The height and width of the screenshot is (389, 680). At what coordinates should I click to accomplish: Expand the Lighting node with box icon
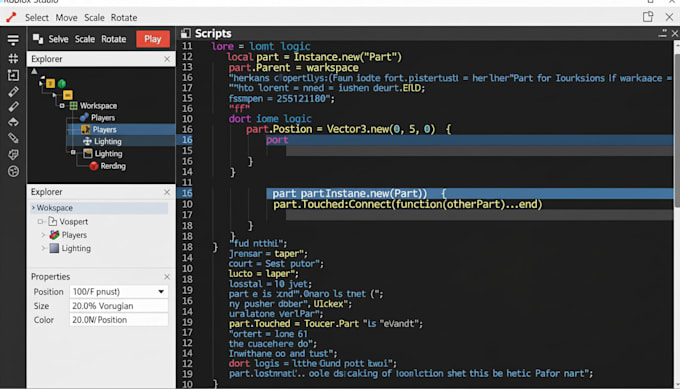point(73,152)
